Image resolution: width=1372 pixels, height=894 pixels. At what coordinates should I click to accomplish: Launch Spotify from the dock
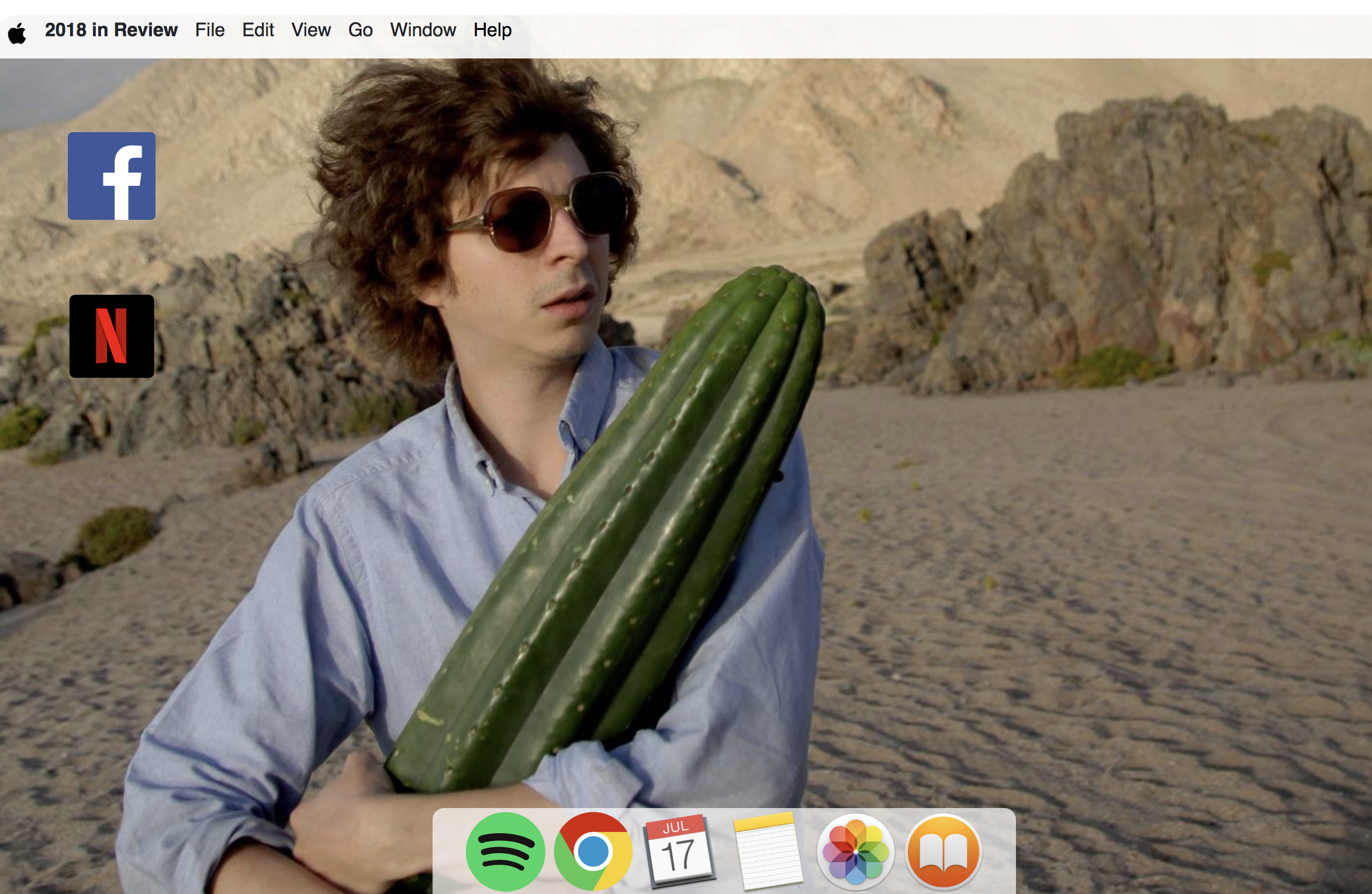coord(505,851)
